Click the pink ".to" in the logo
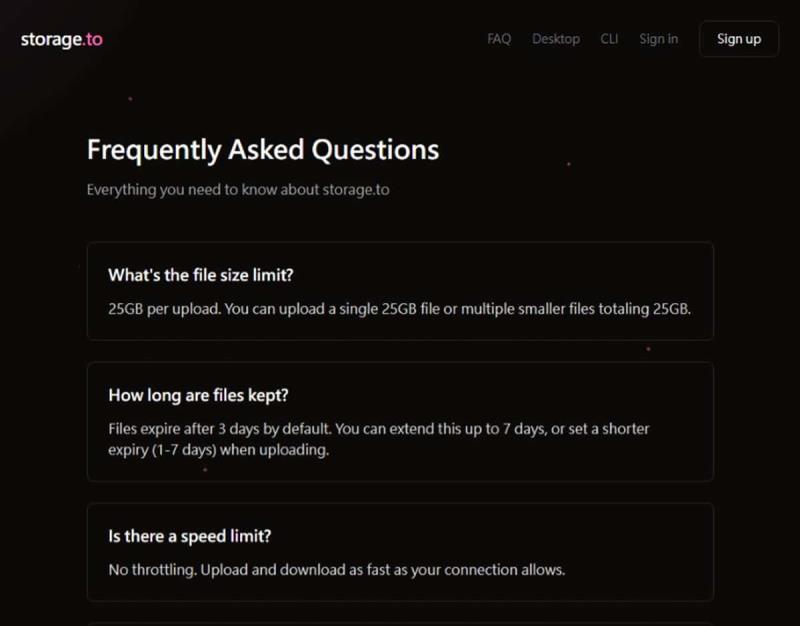The image size is (800, 626). [93, 40]
